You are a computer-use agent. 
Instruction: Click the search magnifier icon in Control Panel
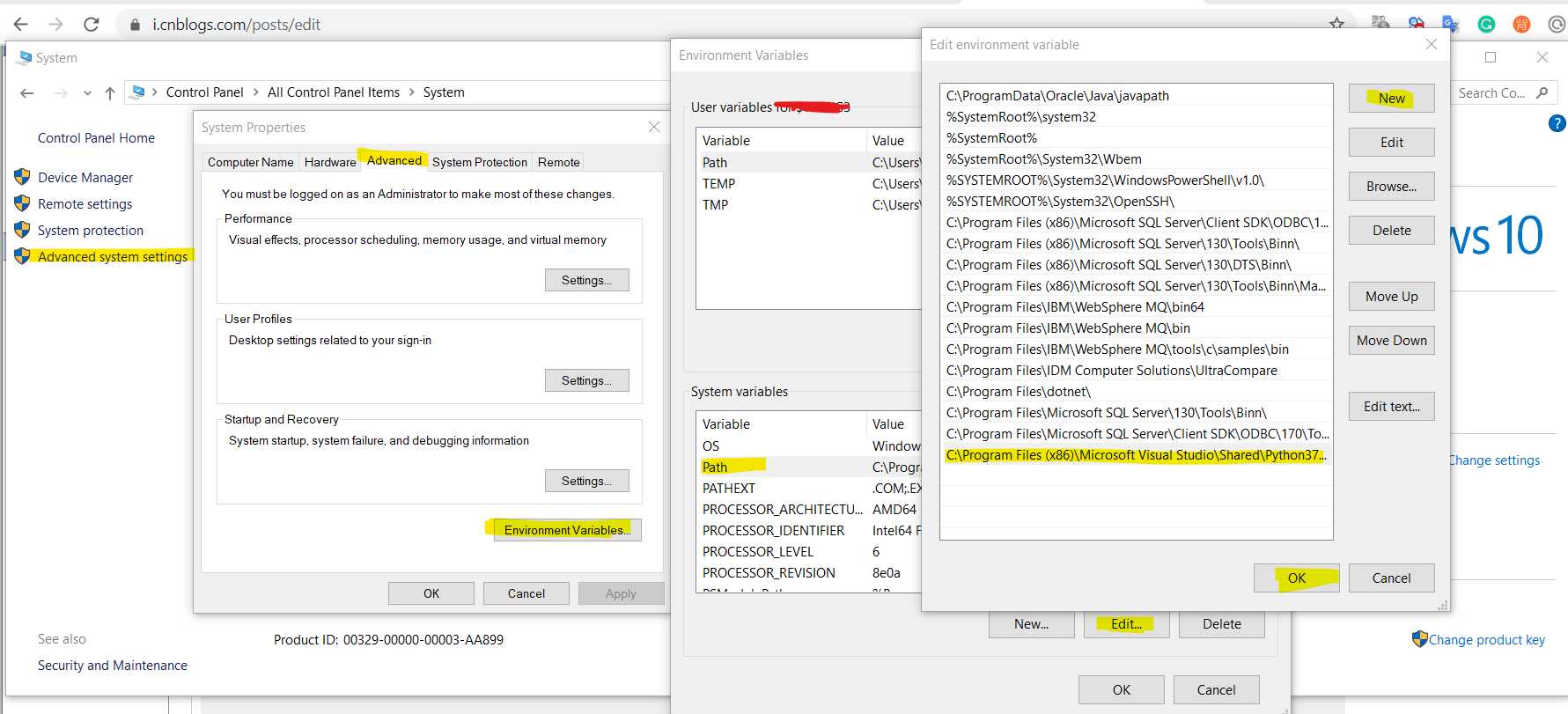[x=1542, y=92]
